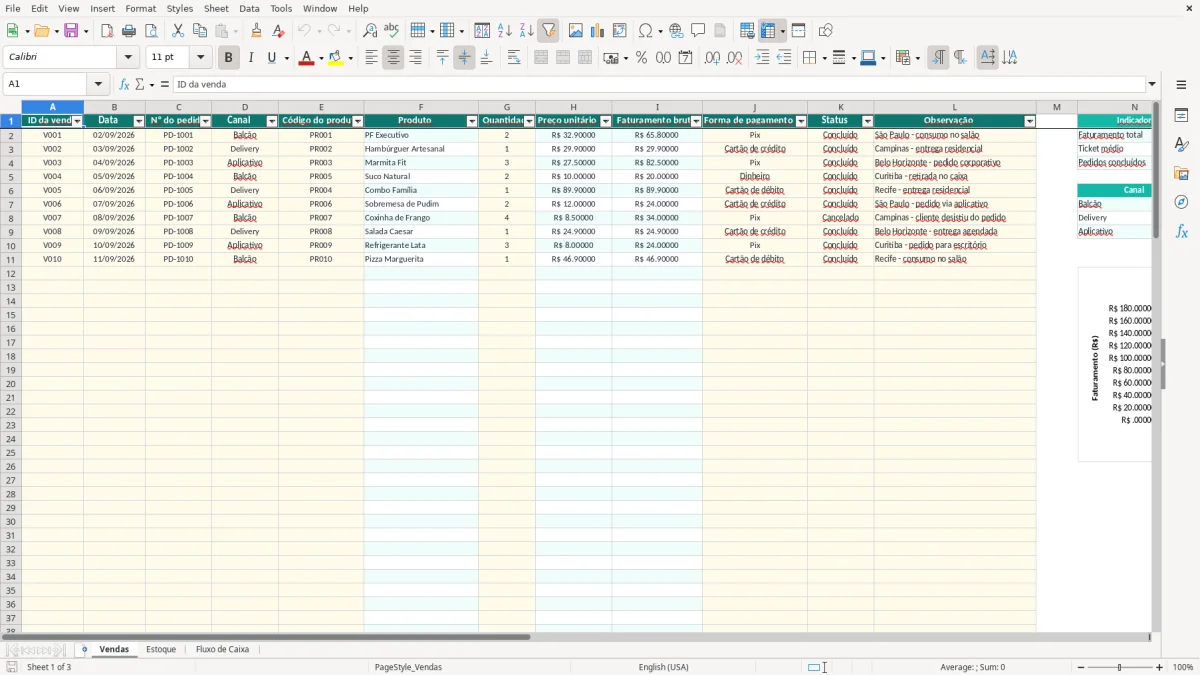1200x675 pixels.
Task: Format cell as percent
Action: click(x=642, y=58)
